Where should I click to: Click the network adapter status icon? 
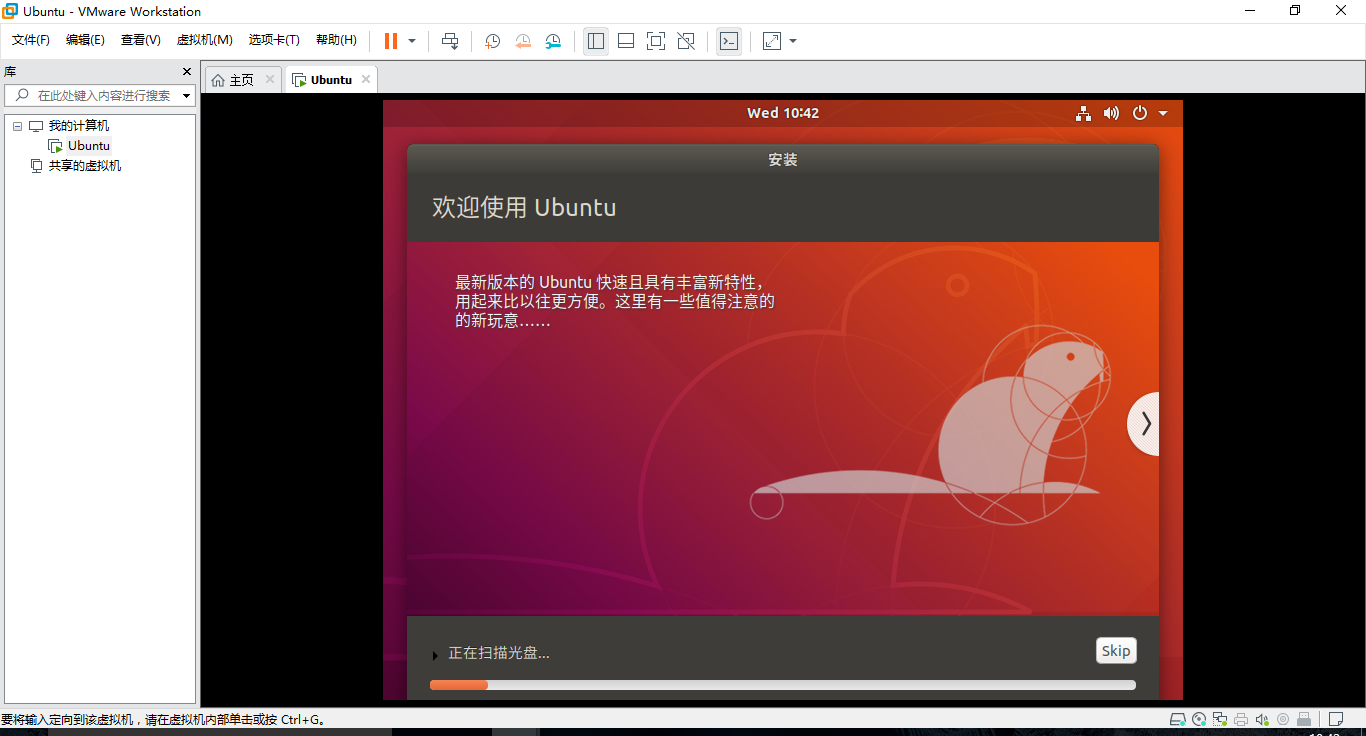pos(1220,719)
